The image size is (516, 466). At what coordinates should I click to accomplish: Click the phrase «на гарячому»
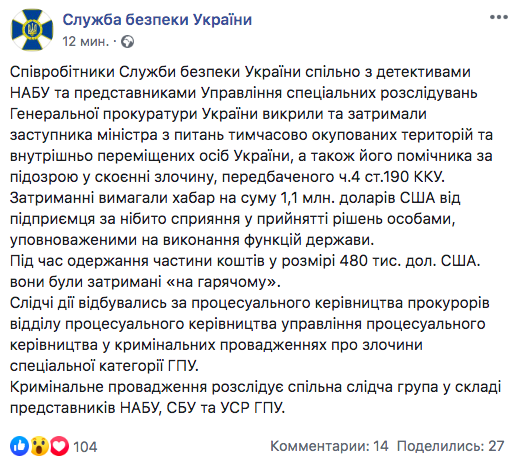(x=223, y=282)
